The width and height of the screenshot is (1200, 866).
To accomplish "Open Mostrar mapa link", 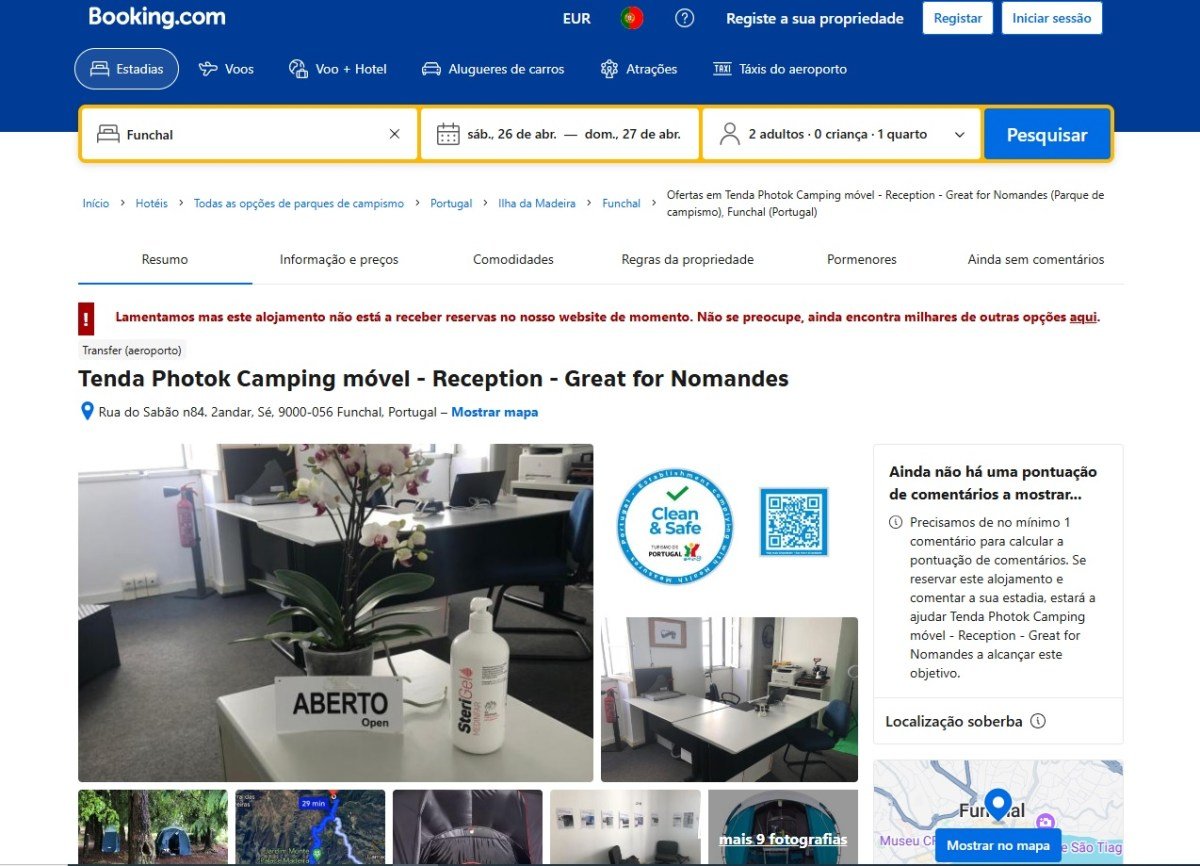I will point(494,412).
